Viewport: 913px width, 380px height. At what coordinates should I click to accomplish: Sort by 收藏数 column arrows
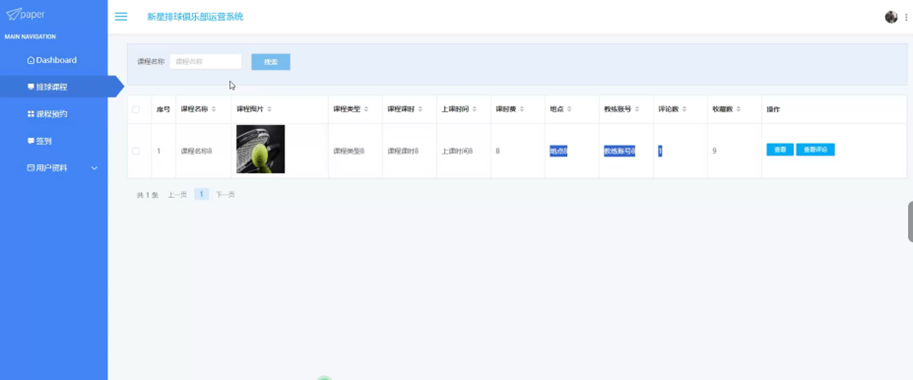click(738, 109)
